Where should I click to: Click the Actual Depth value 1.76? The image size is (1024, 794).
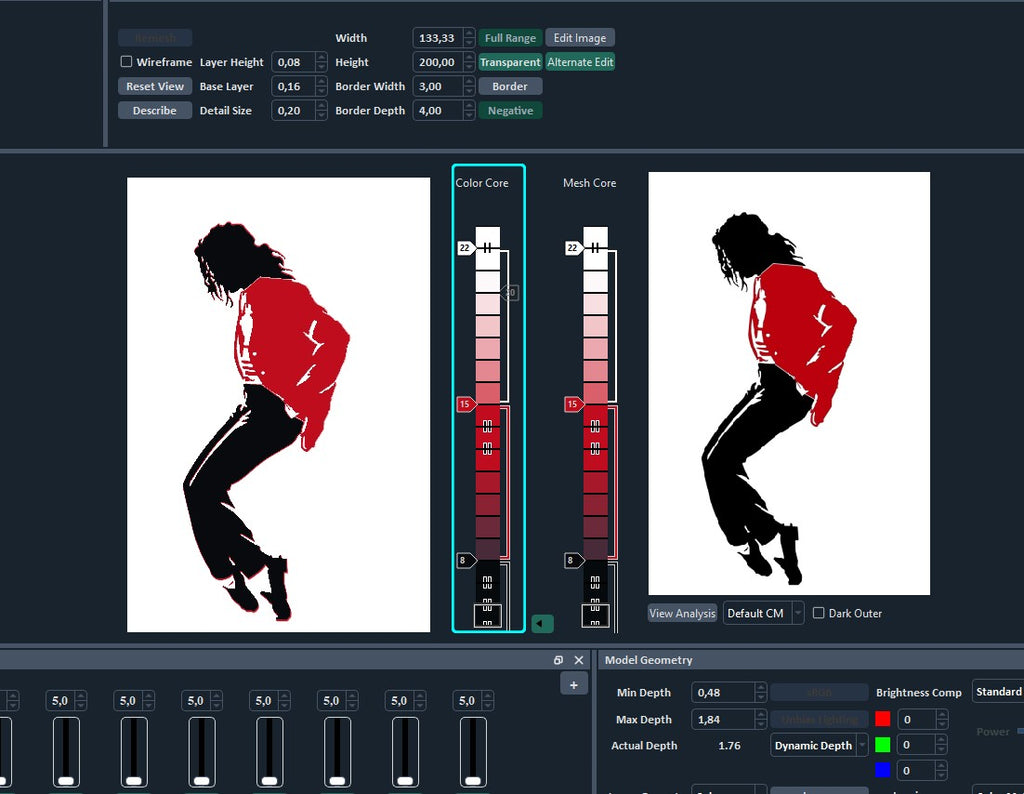pos(729,746)
